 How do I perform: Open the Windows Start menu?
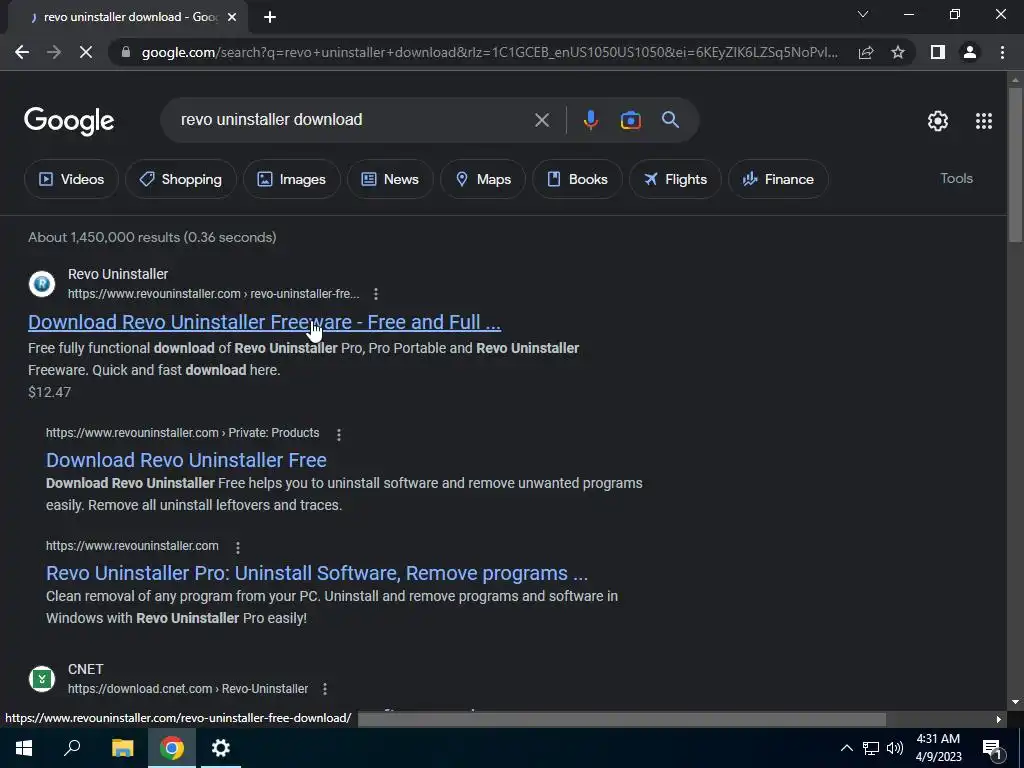pos(24,748)
